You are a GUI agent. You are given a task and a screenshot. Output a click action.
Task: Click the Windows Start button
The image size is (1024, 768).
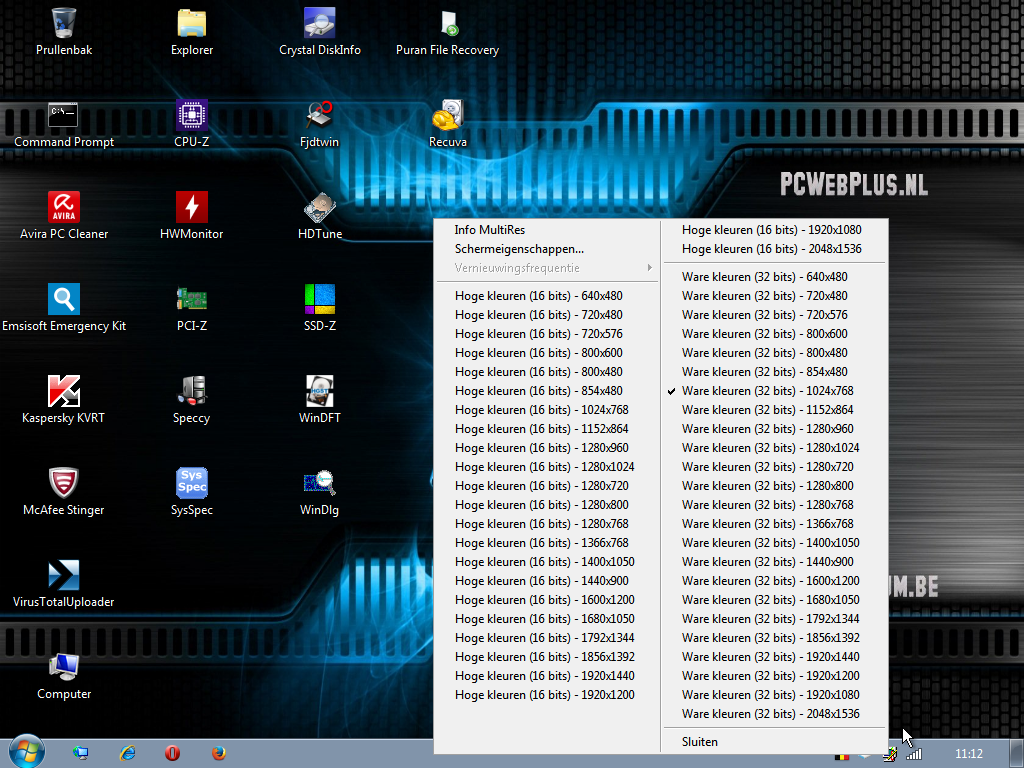click(x=26, y=752)
